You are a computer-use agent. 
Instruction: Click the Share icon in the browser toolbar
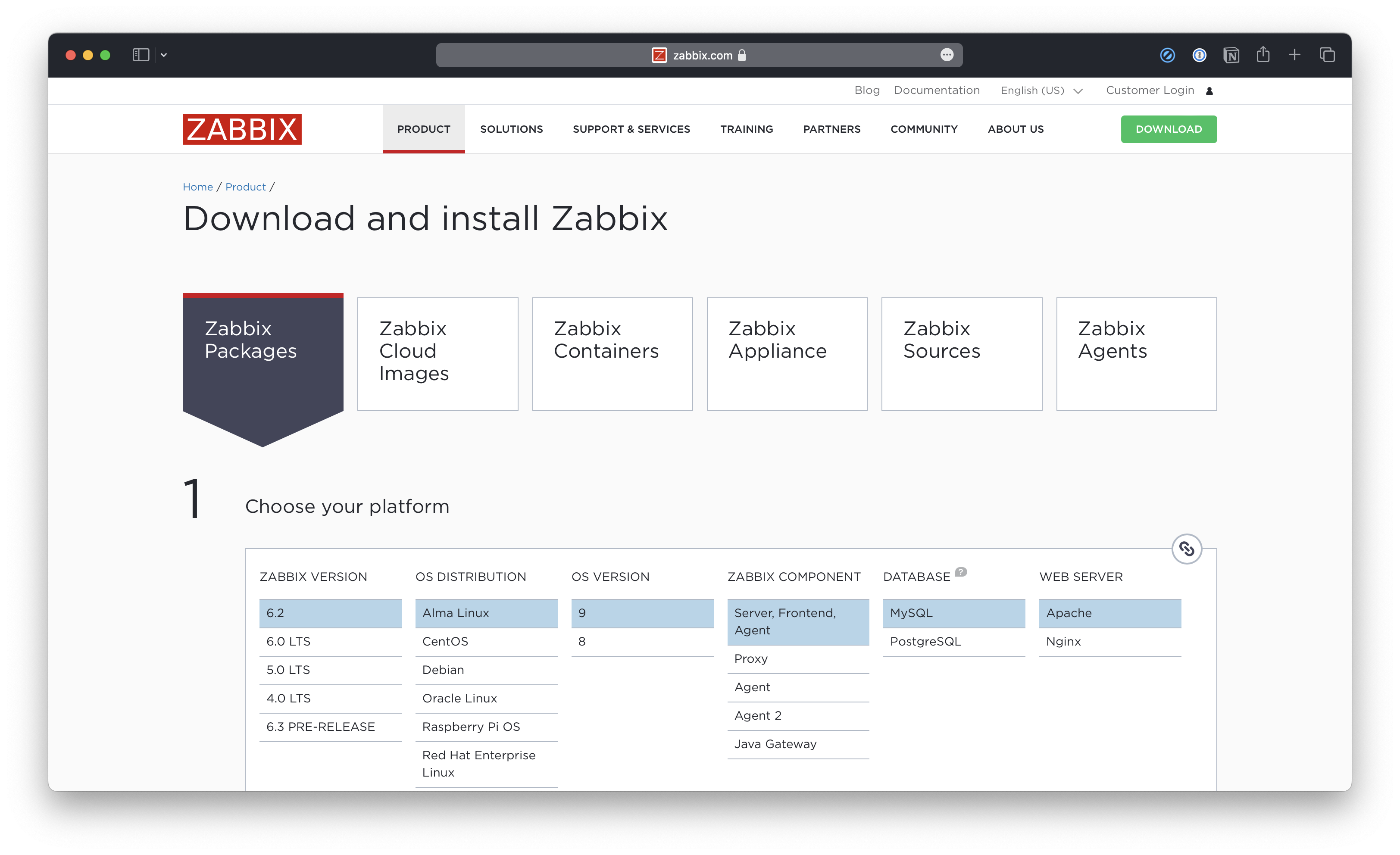(x=1262, y=55)
